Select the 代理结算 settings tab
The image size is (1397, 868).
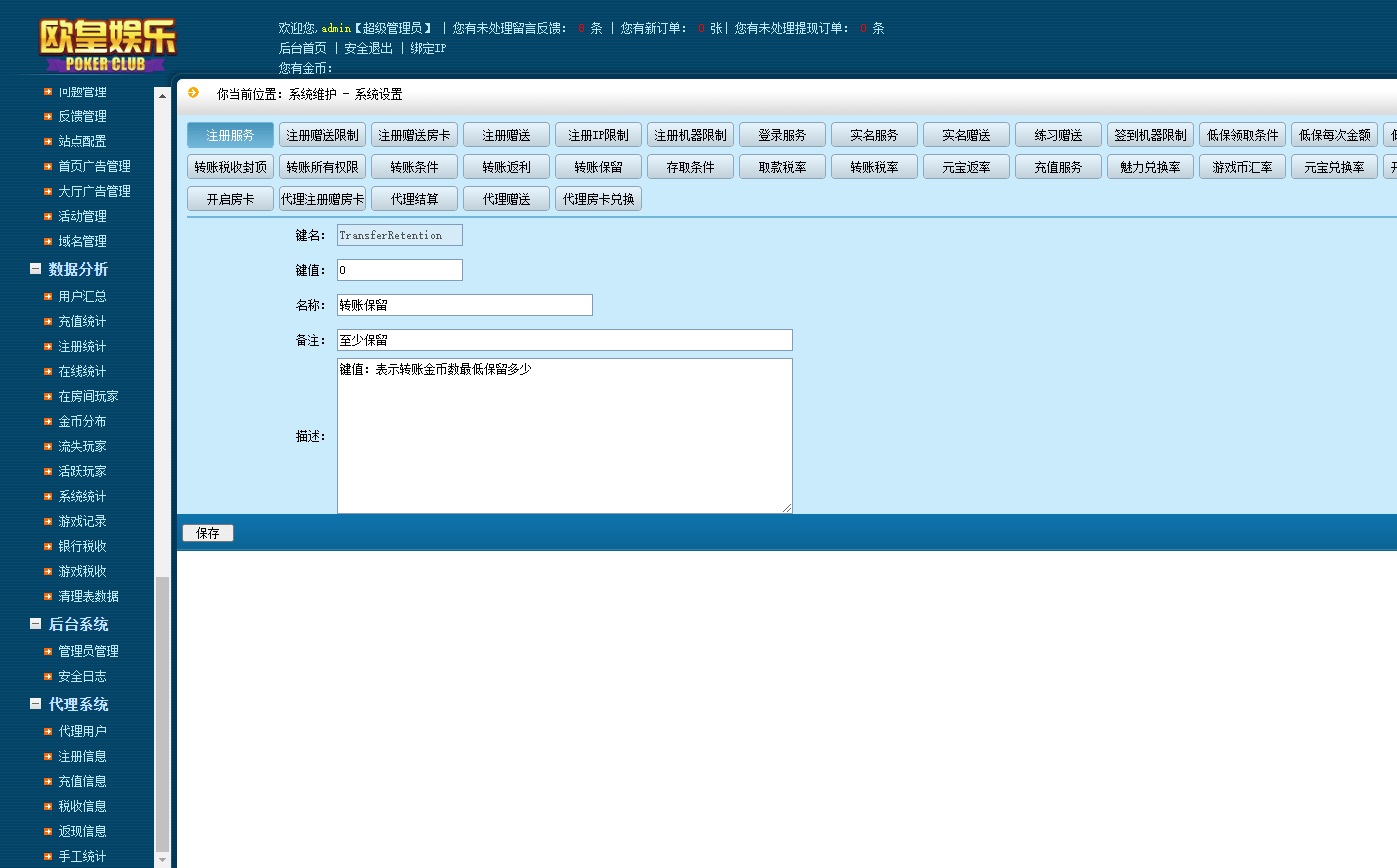414,199
